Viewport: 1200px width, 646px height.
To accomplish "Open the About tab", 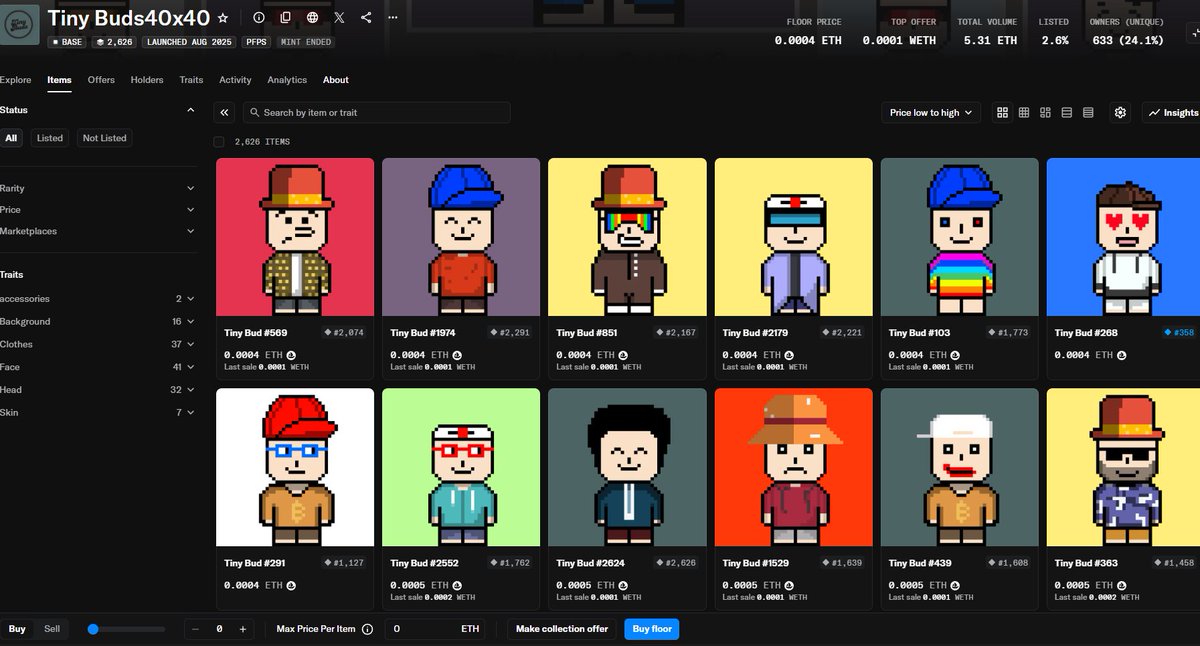I will click(x=336, y=80).
